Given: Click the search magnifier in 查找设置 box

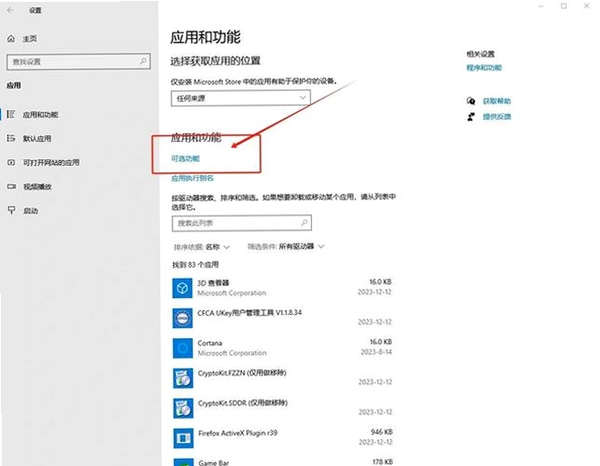Looking at the screenshot, I should pos(143,61).
